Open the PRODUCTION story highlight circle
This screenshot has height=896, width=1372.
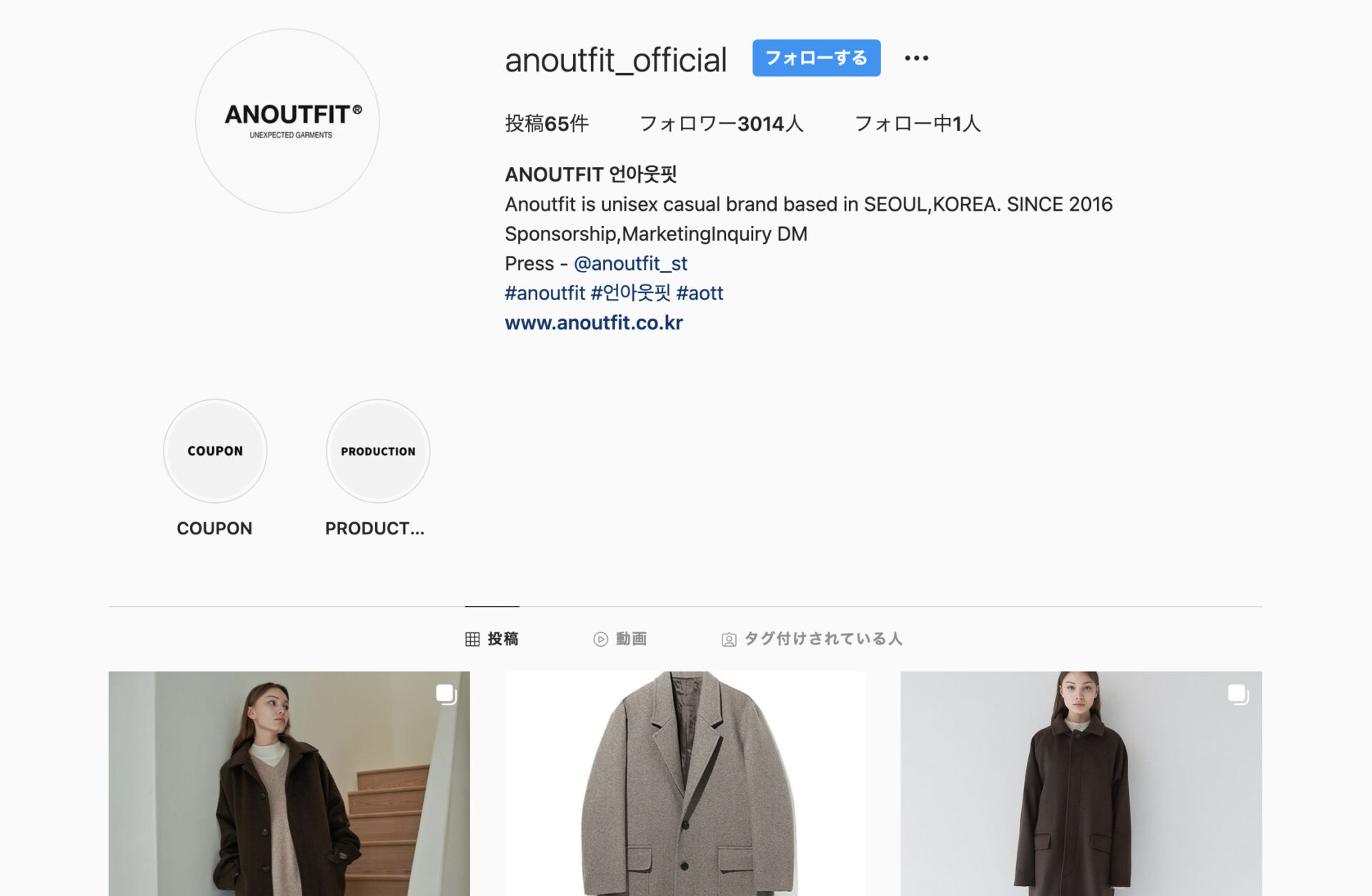378,451
